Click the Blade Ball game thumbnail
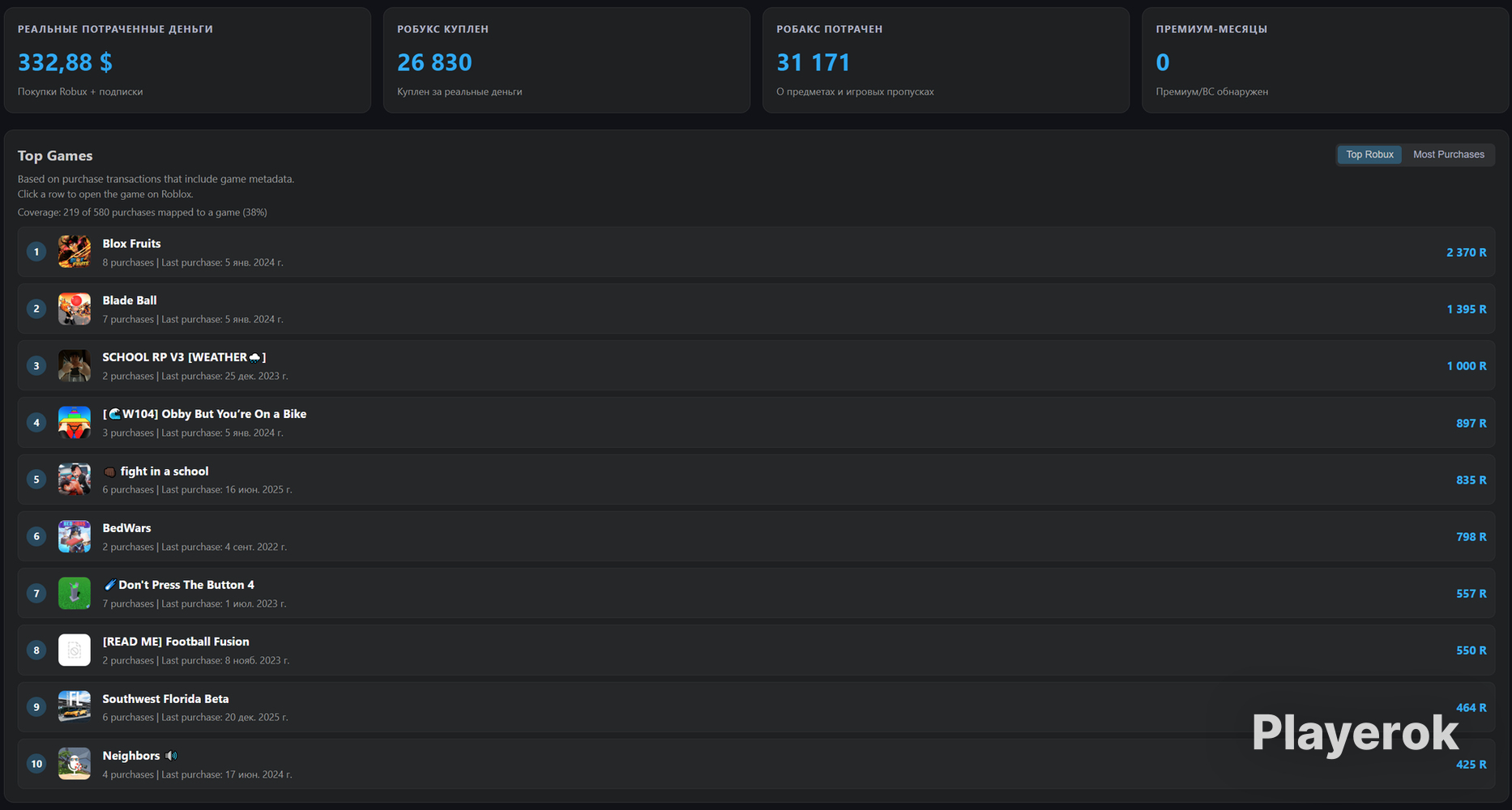 (x=75, y=309)
